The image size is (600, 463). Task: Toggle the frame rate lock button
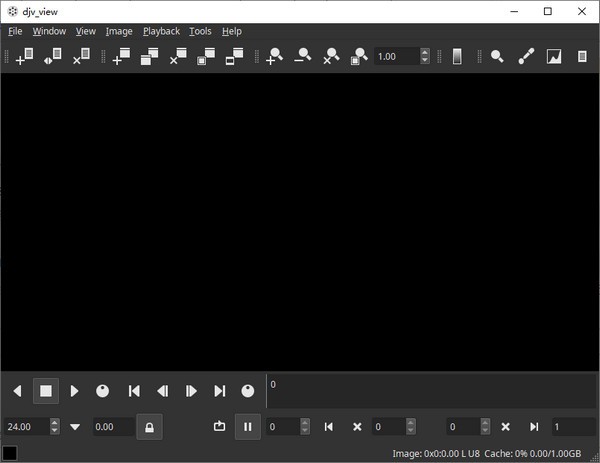pyautogui.click(x=149, y=427)
